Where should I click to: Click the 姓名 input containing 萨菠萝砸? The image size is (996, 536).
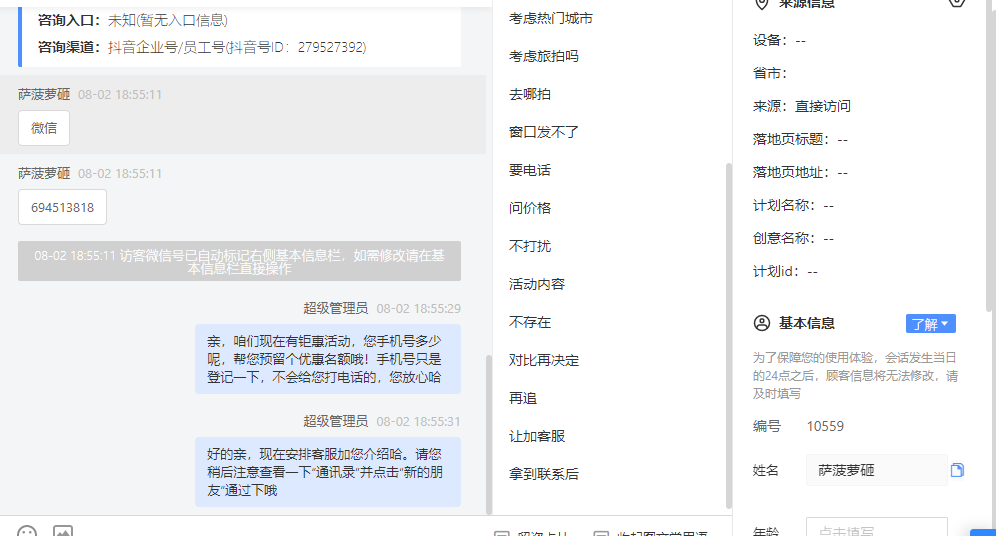point(877,470)
